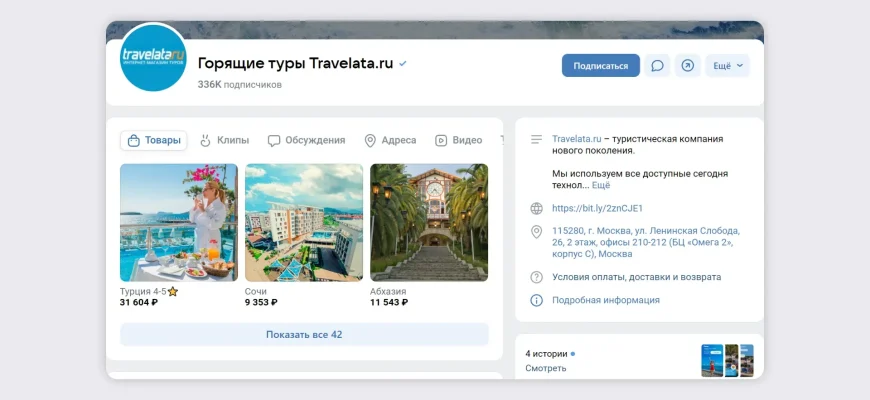The height and width of the screenshot is (400, 870).
Task: Click the verified checkmark beside community name
Action: click(x=403, y=64)
